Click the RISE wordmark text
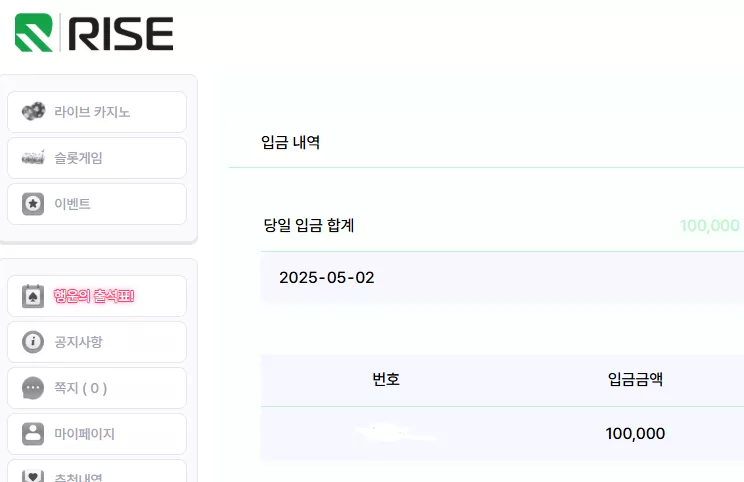The image size is (744, 482). pos(121,33)
